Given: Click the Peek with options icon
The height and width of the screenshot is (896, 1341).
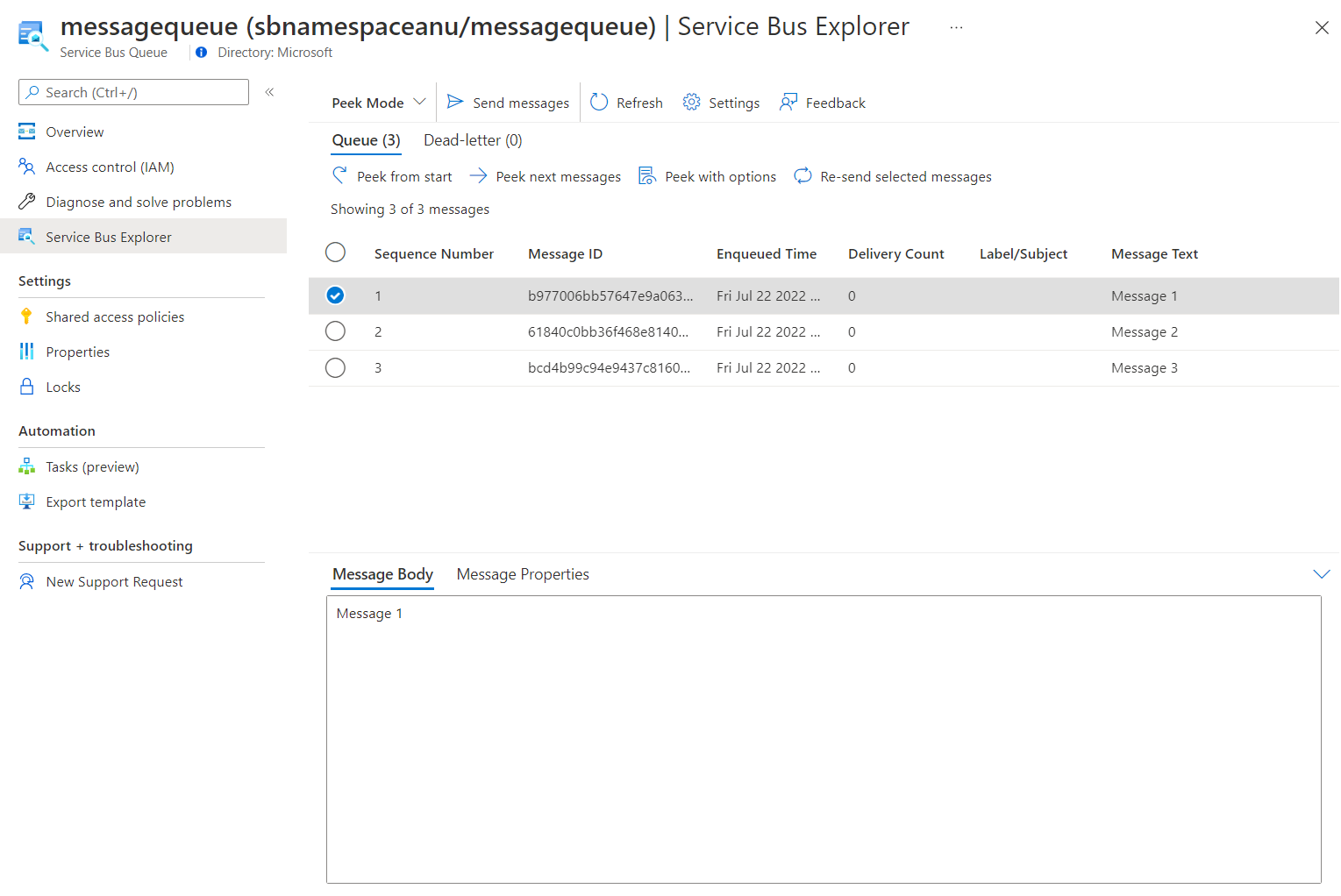Looking at the screenshot, I should [647, 175].
